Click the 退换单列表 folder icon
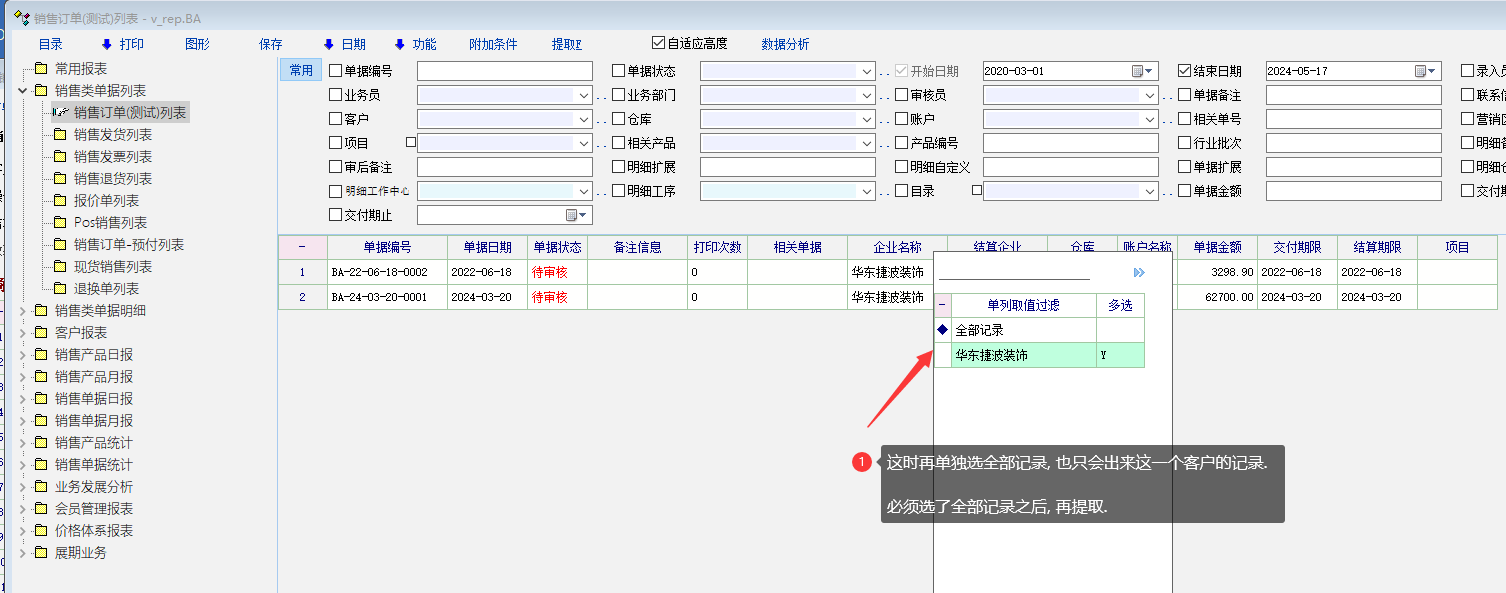The width and height of the screenshot is (1506, 593). coord(60,289)
